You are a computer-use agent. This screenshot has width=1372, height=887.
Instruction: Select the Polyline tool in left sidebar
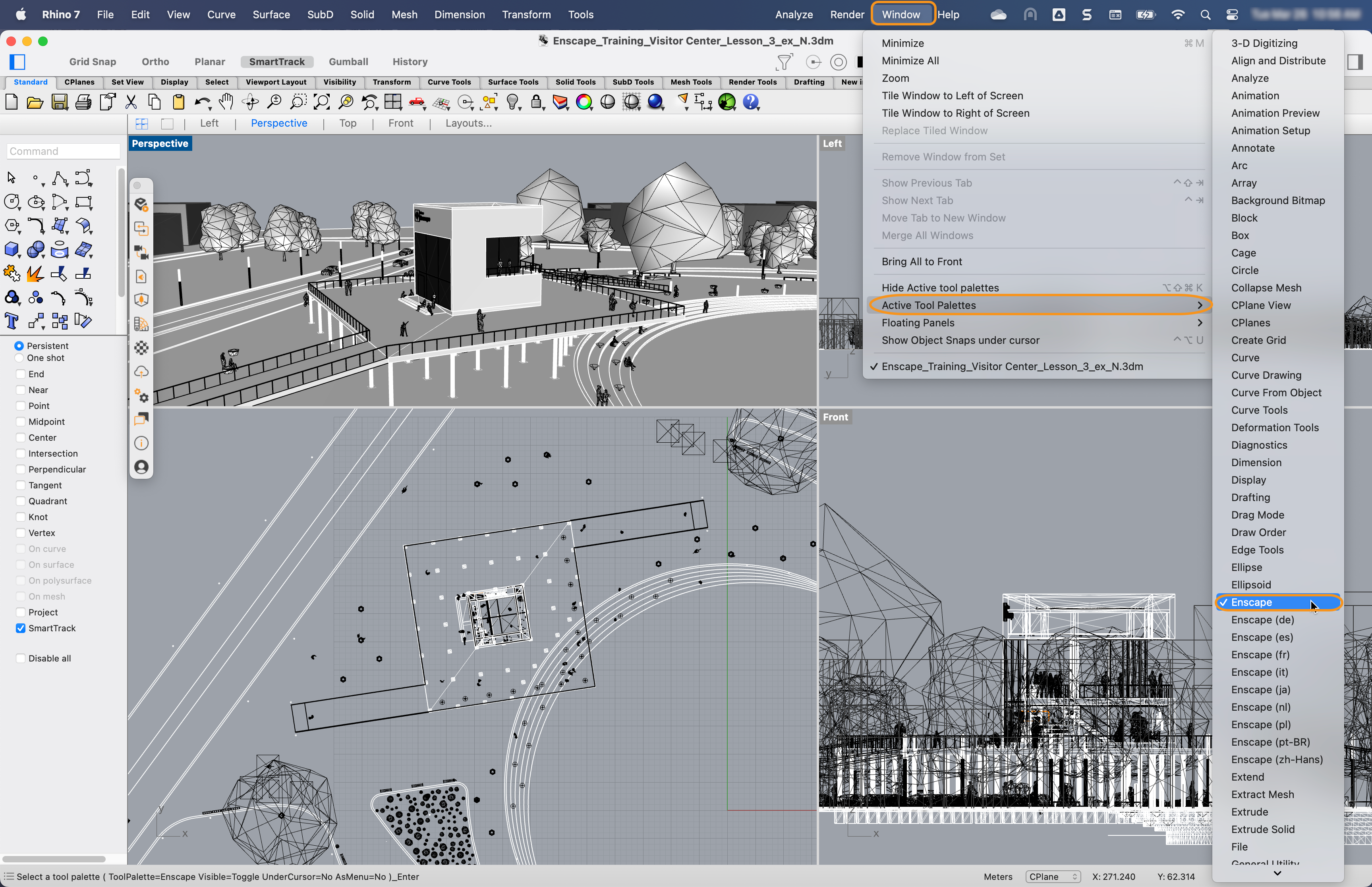59,178
